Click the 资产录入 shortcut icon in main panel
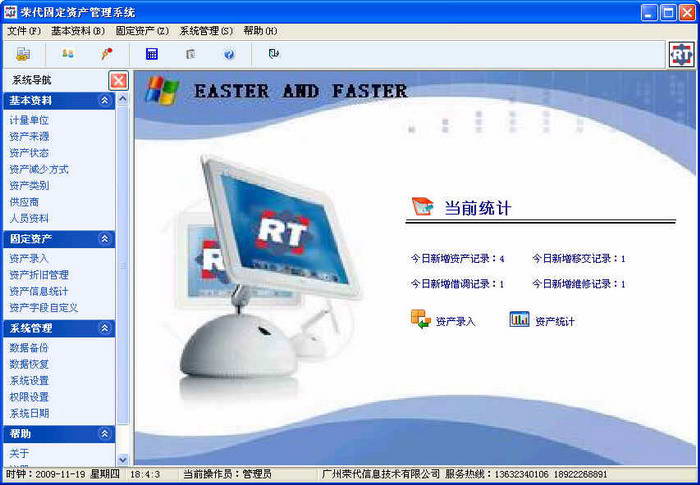This screenshot has height=485, width=700. tap(421, 319)
